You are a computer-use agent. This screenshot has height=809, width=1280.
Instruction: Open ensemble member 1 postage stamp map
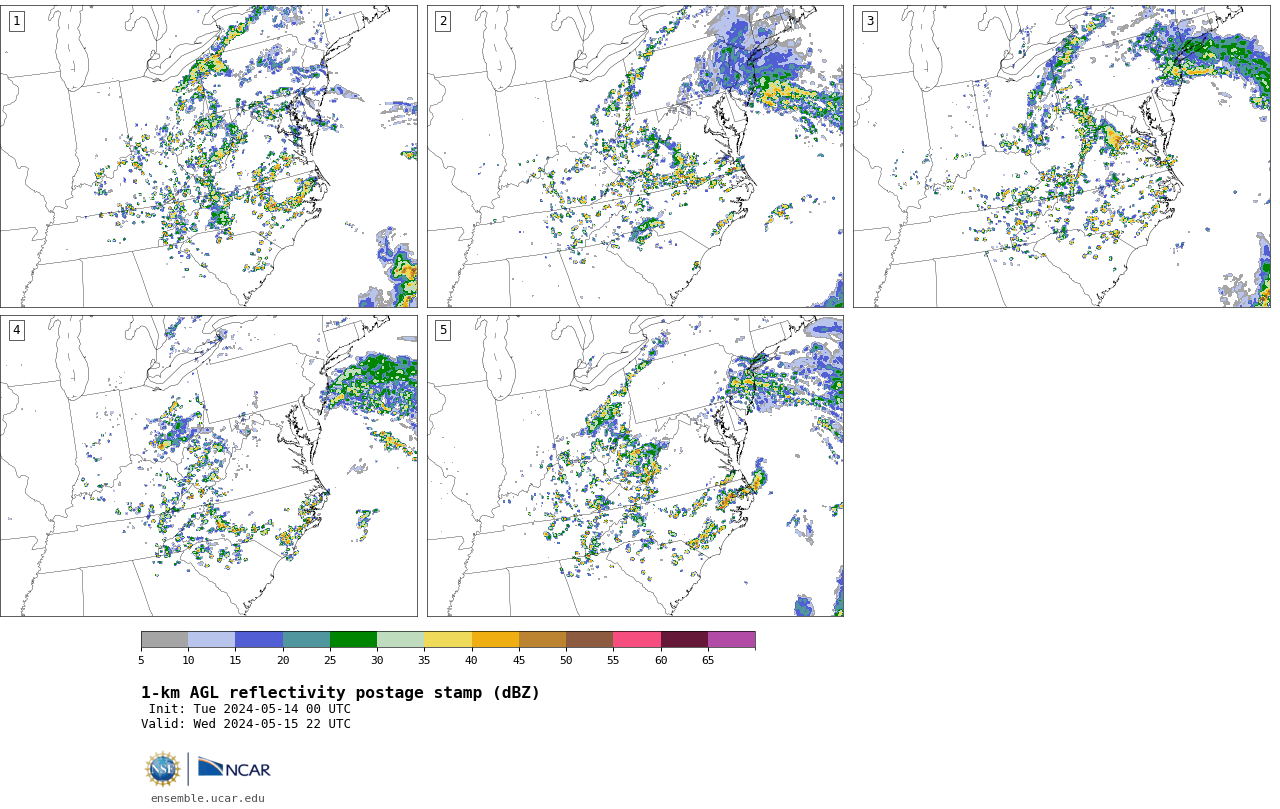209,156
